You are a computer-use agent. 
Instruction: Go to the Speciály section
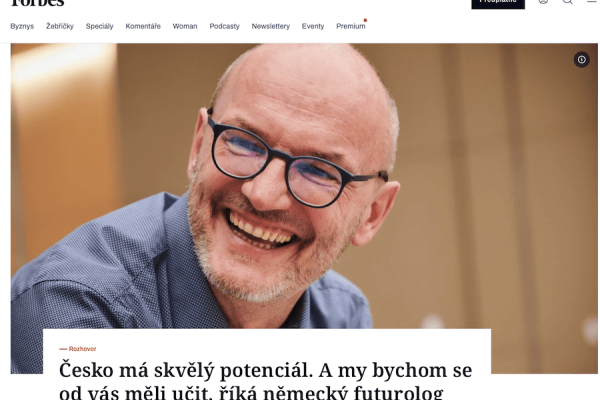pos(99,26)
